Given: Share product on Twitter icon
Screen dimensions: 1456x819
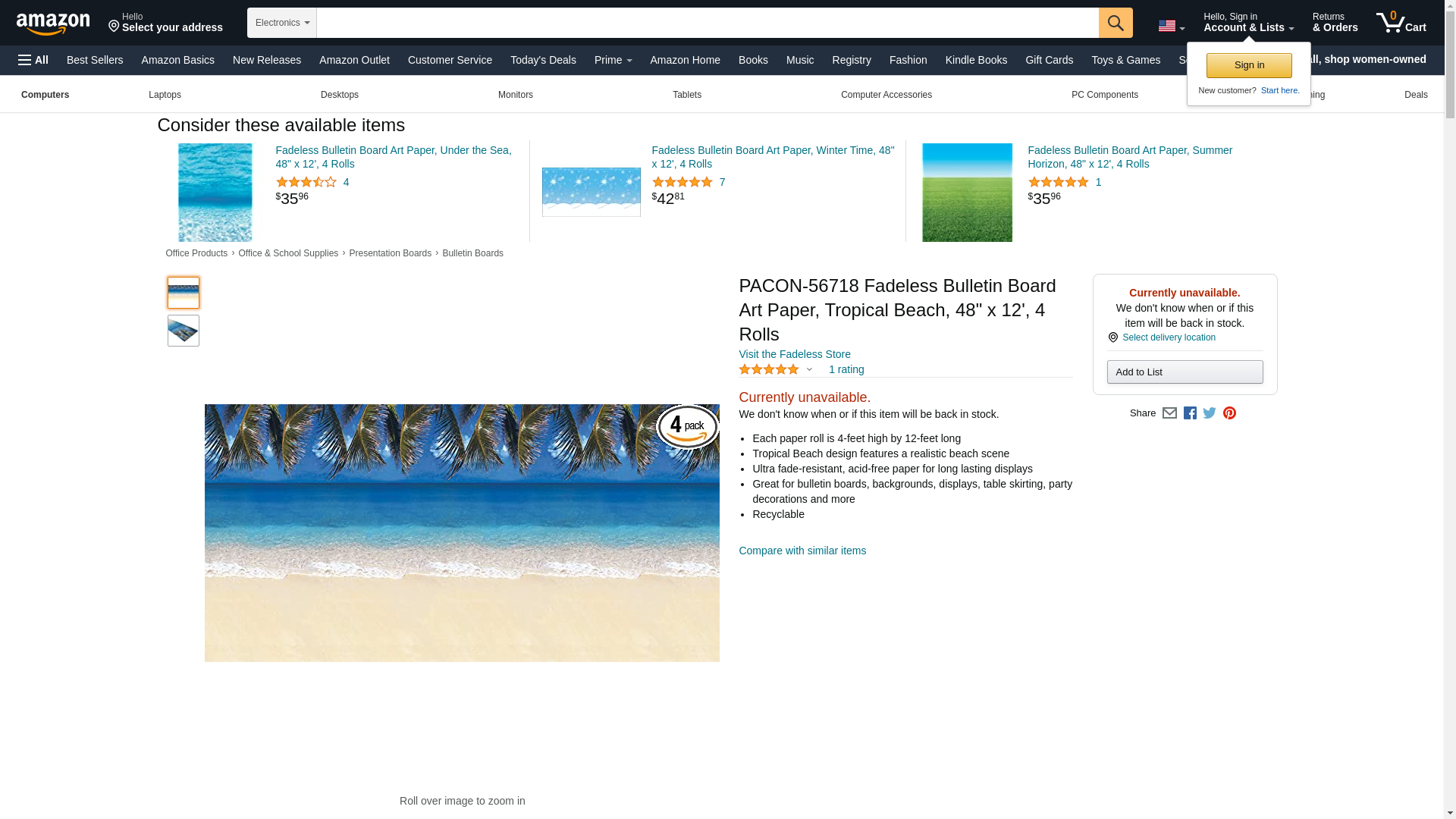Looking at the screenshot, I should (1210, 413).
